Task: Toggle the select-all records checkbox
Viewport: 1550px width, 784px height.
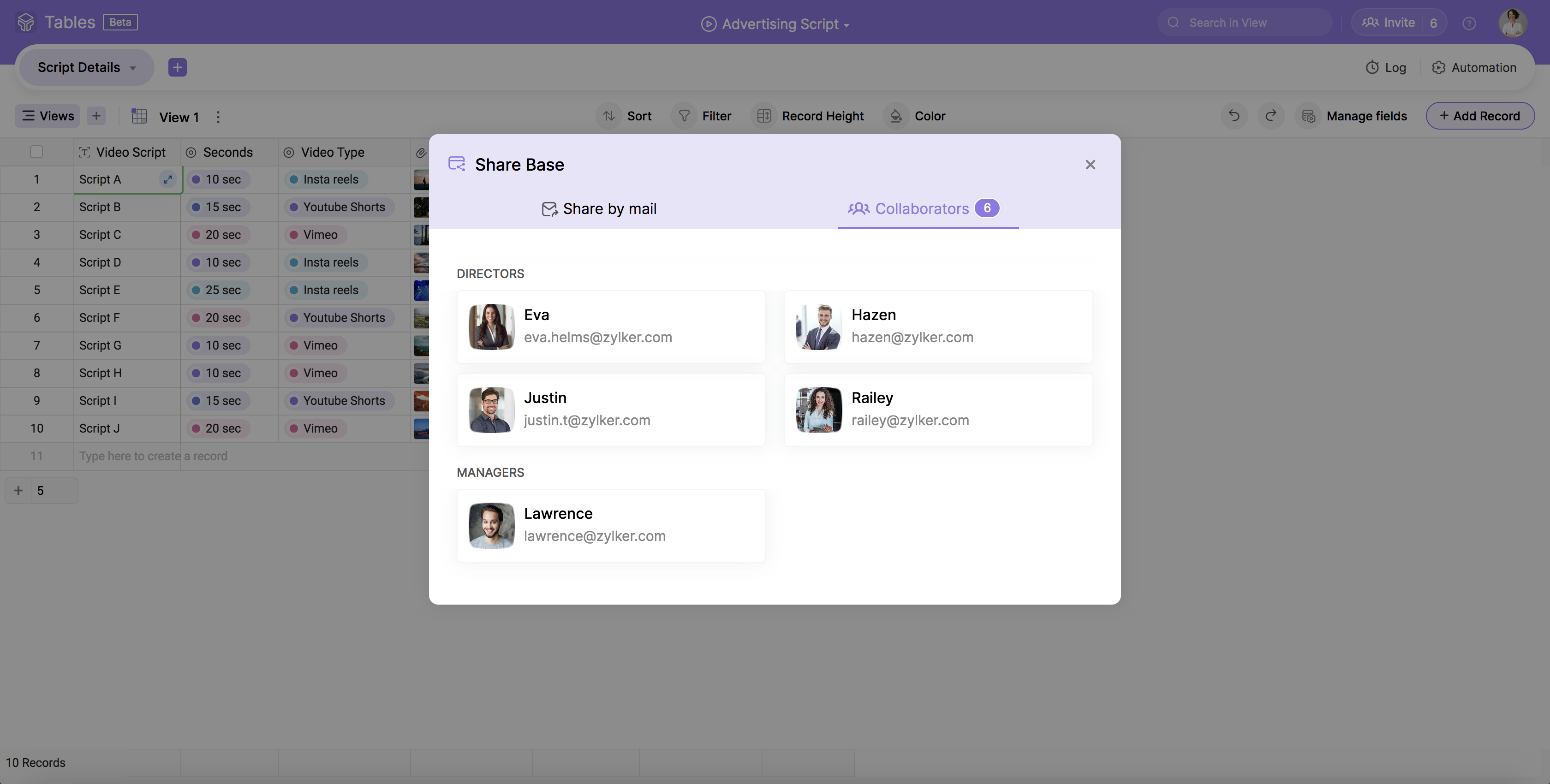Action: (x=37, y=152)
